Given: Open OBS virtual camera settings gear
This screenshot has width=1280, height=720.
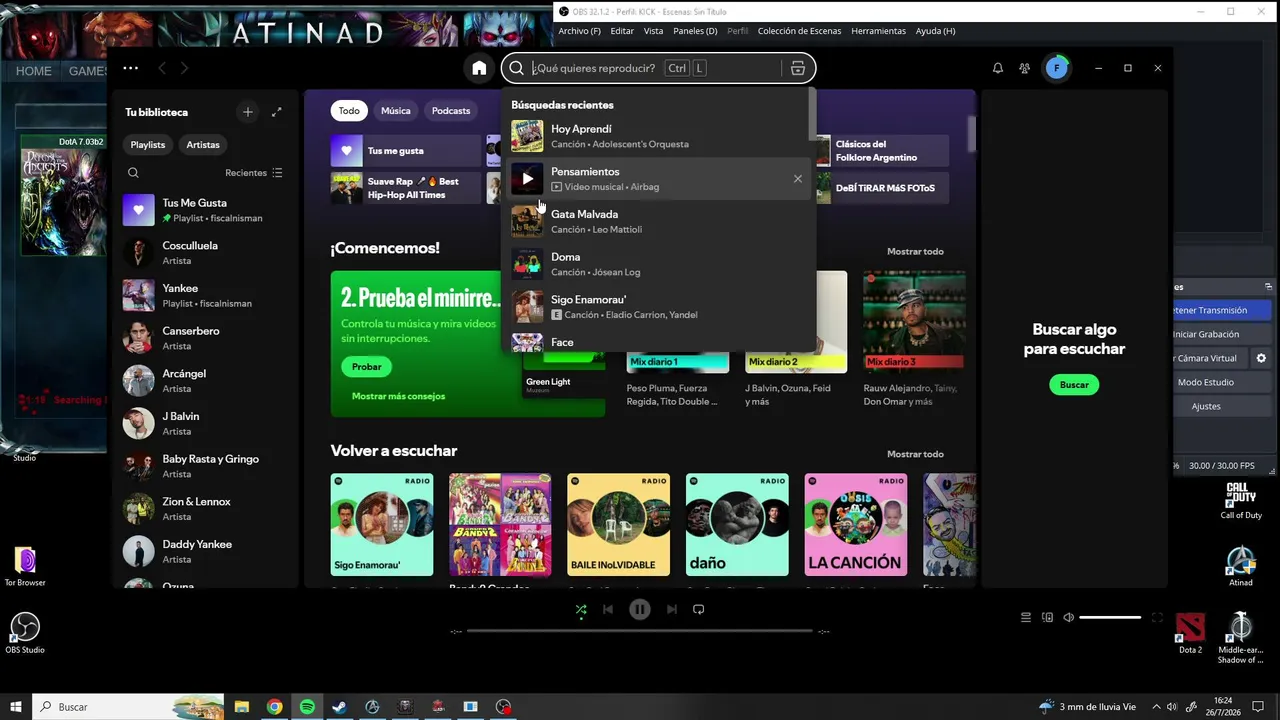Looking at the screenshot, I should coord(1261,358).
